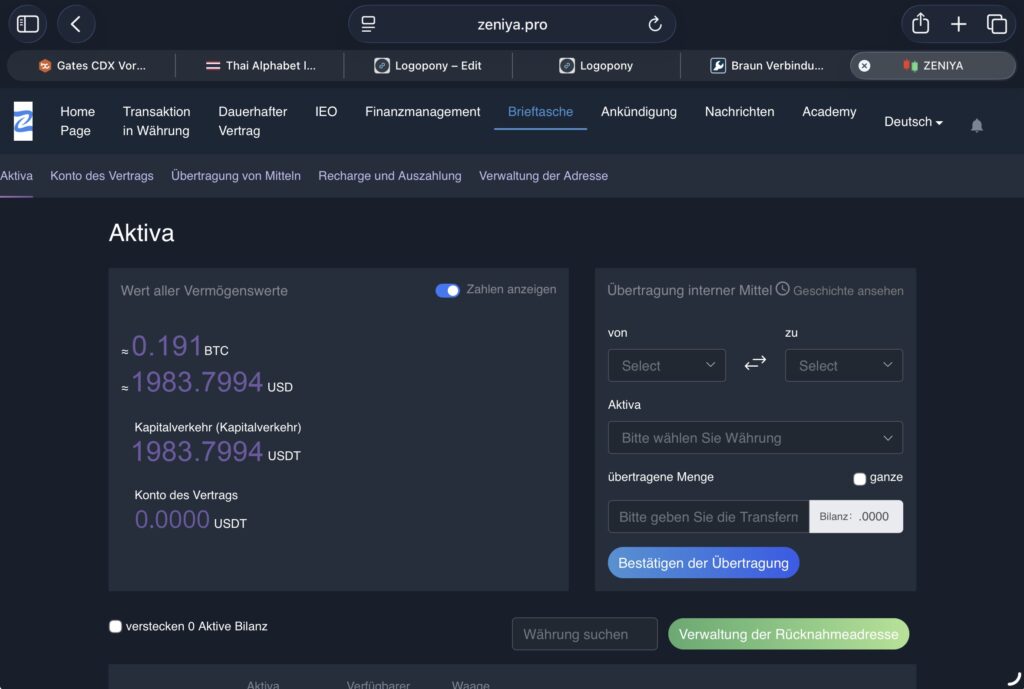
Task: Show the tab overview icon
Action: [996, 24]
